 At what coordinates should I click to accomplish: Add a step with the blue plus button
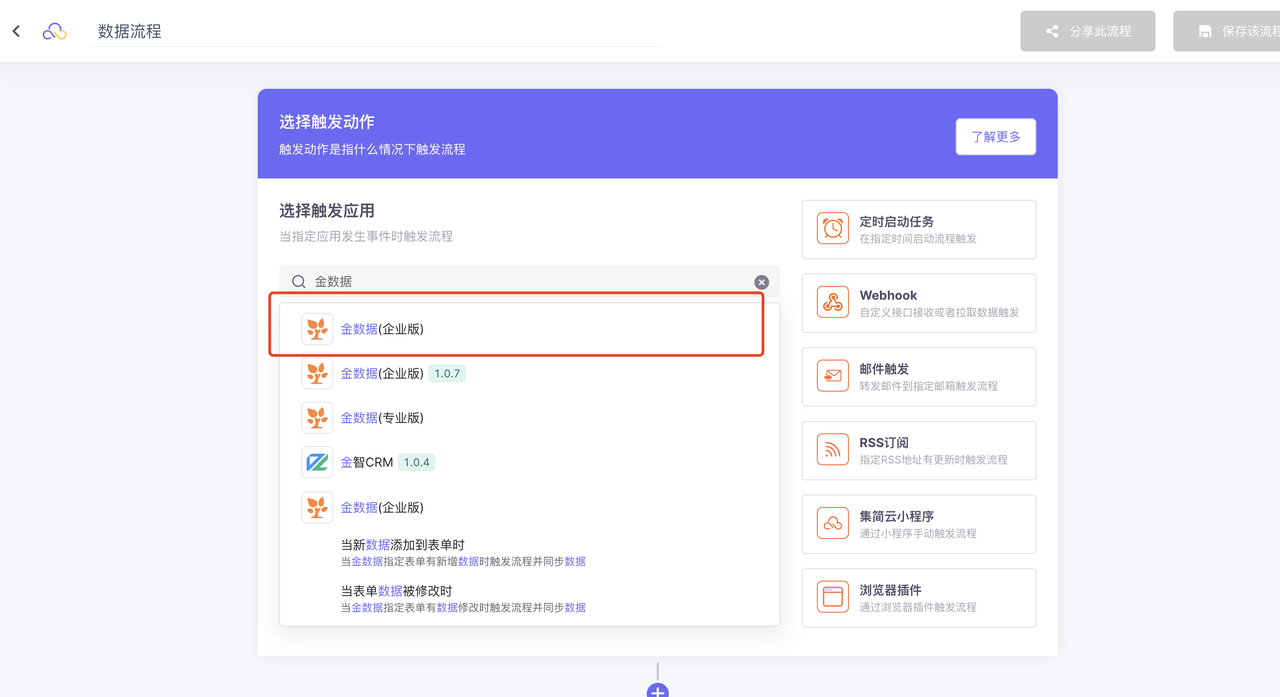coord(657,690)
